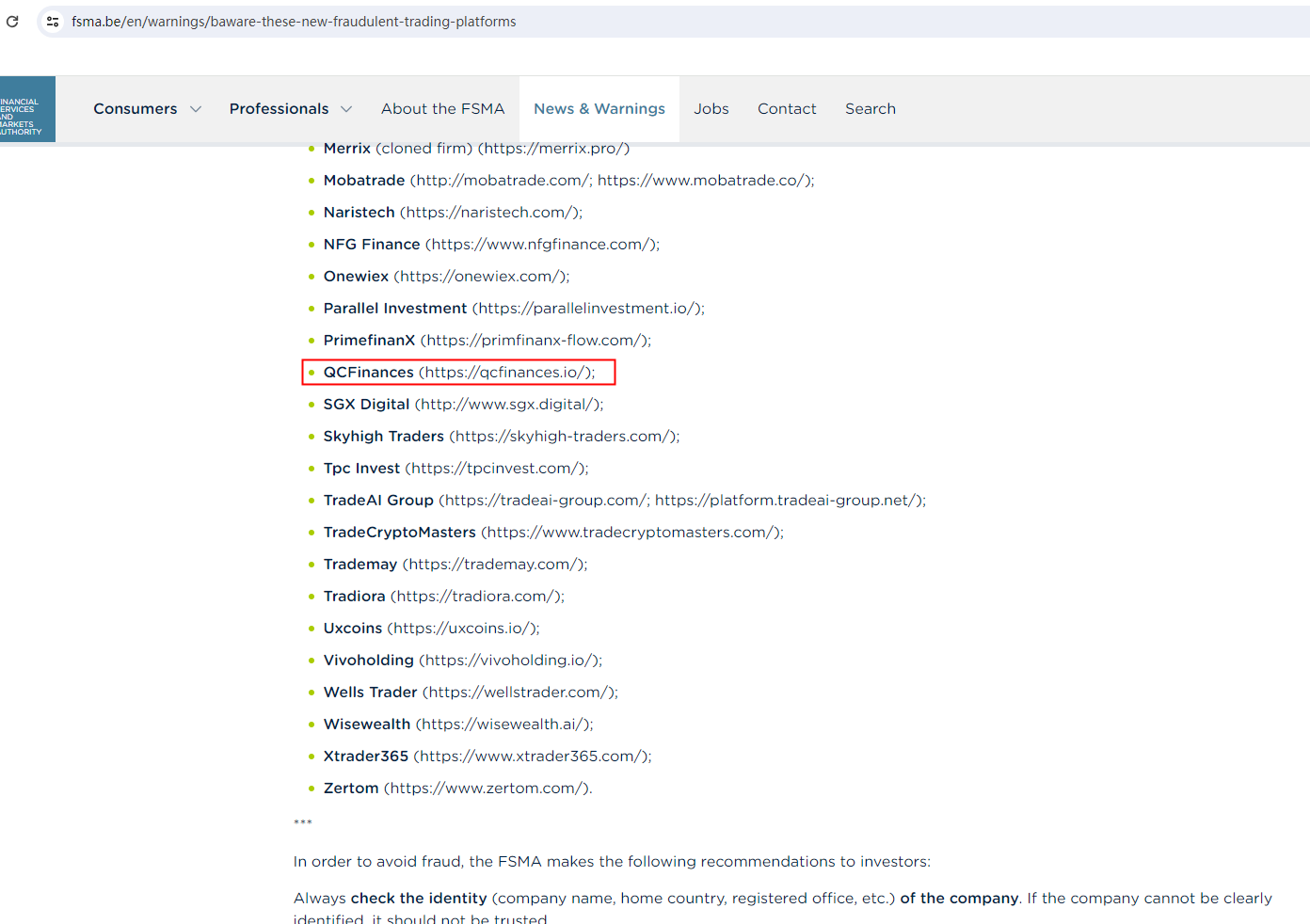Click the Mobatrade list entry

pos(568,181)
